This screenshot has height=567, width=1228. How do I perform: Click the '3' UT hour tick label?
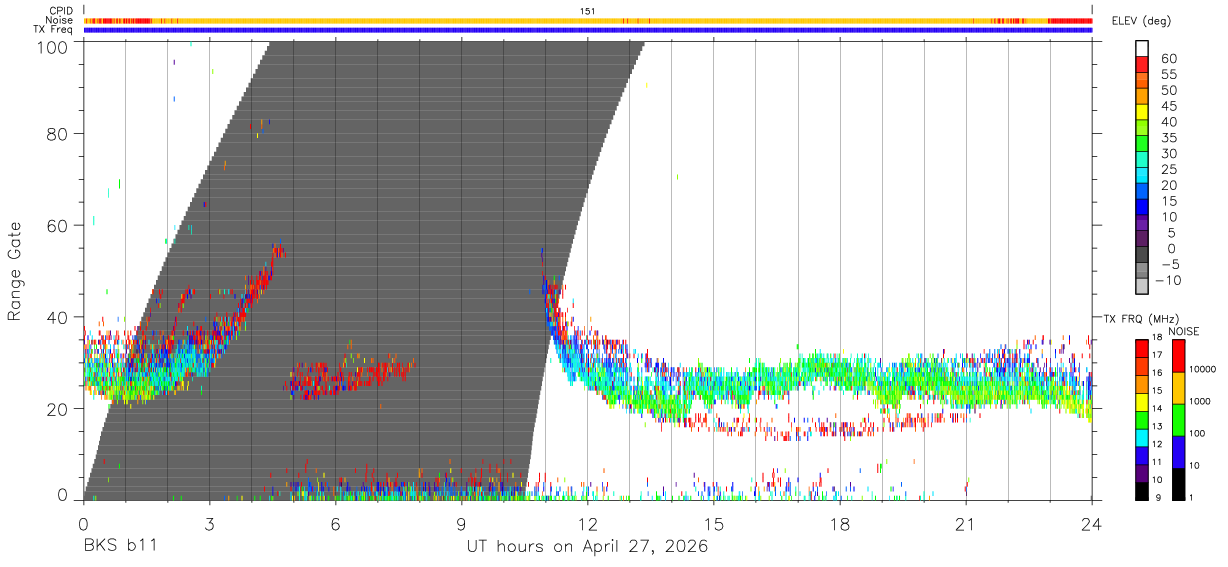210,524
